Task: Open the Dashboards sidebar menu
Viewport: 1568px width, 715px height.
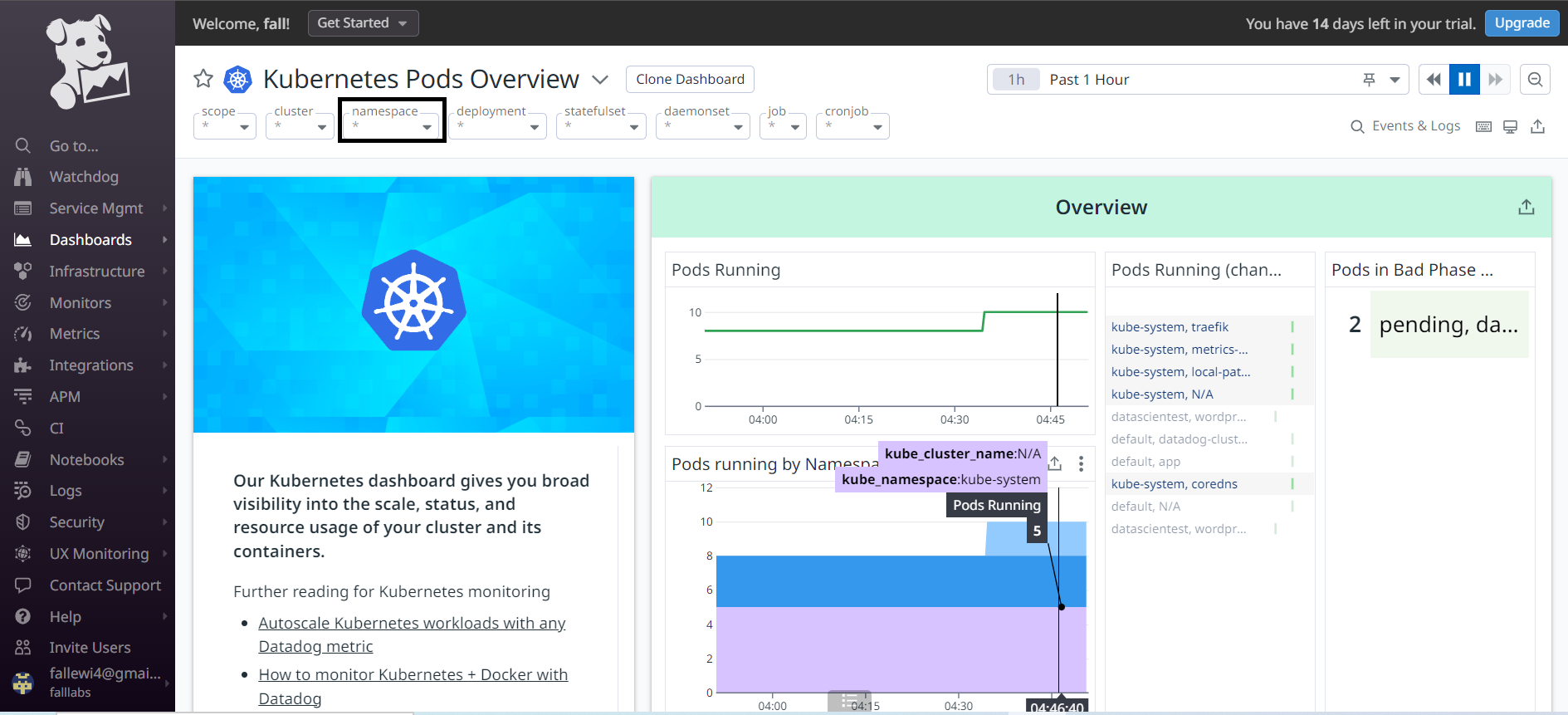Action: tap(90, 240)
